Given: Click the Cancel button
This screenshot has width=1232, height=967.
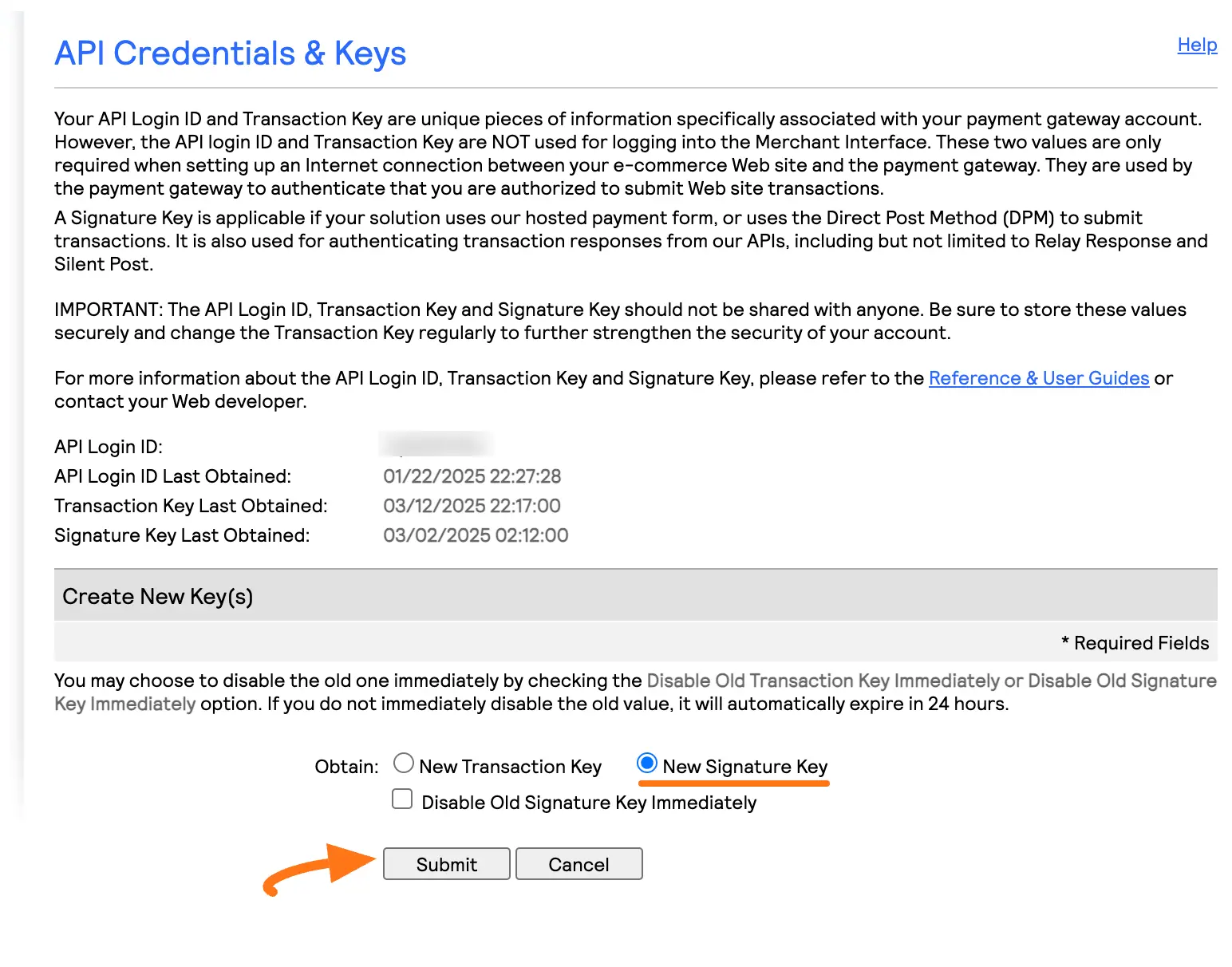Looking at the screenshot, I should coord(578,864).
